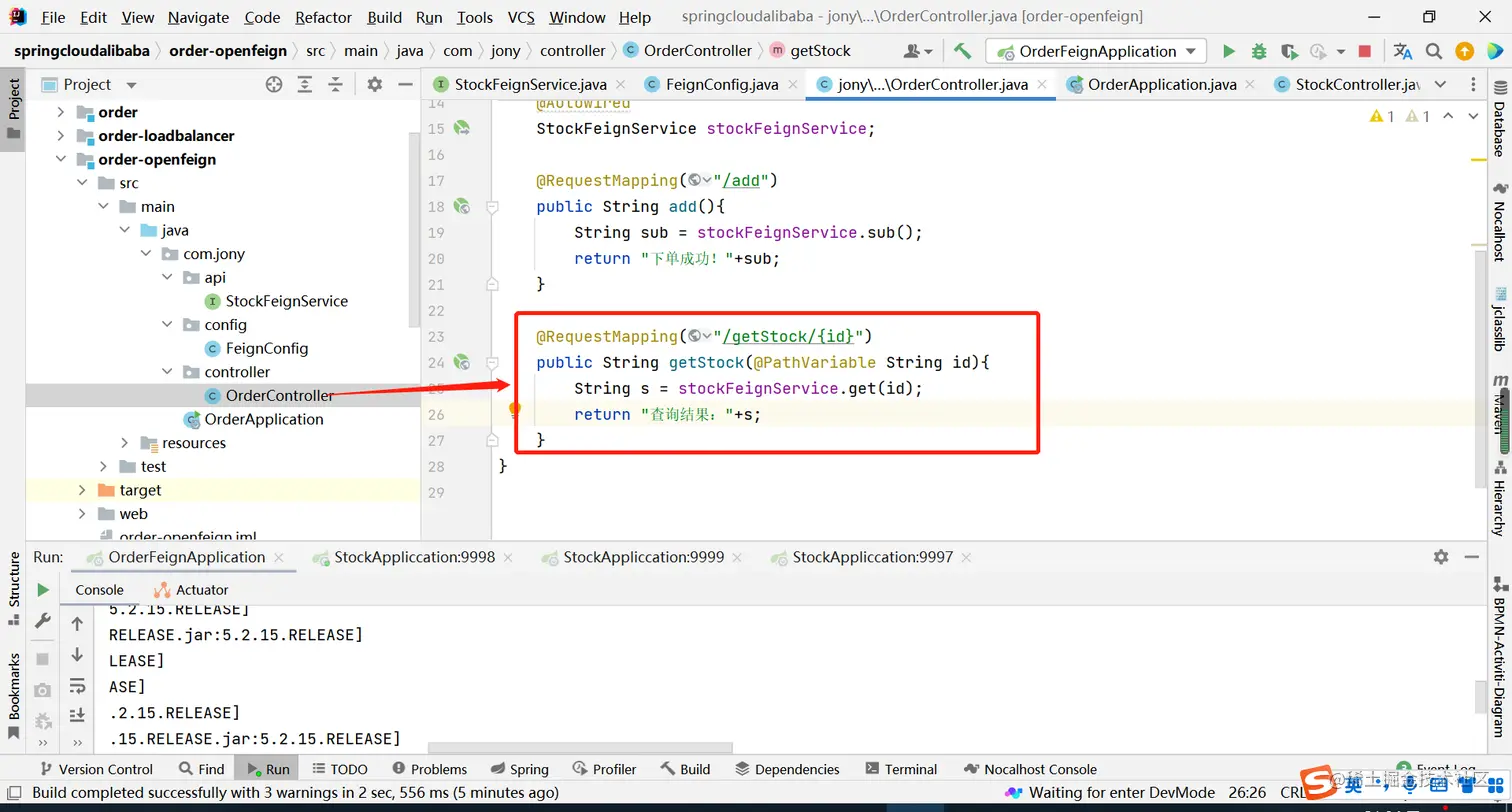Collapse the controller package node

click(x=167, y=372)
